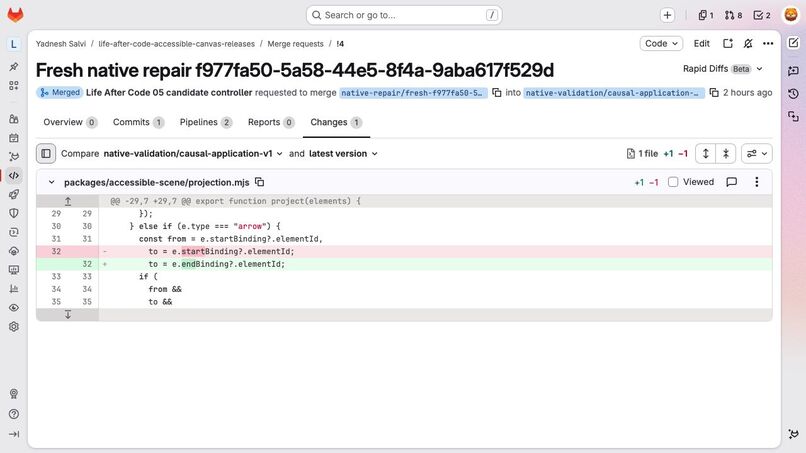Open compare native-validation/causal-application-v1 dropdown
The image size is (806, 453).
click(193, 153)
